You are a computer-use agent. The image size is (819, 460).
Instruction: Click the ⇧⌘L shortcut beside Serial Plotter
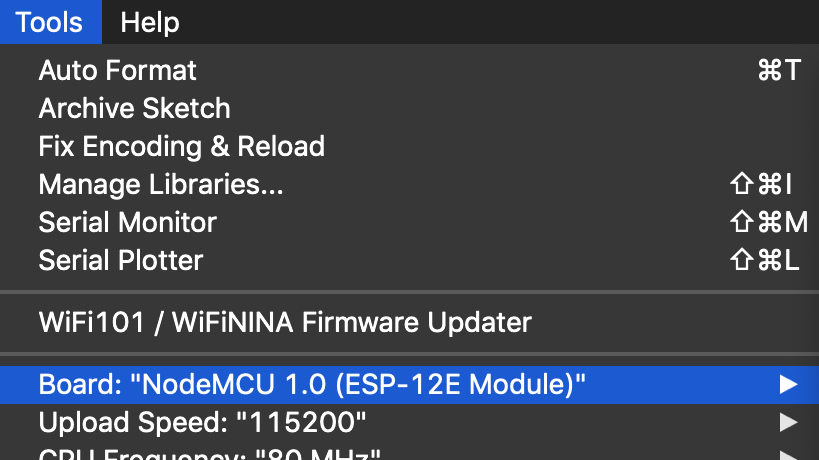click(765, 260)
